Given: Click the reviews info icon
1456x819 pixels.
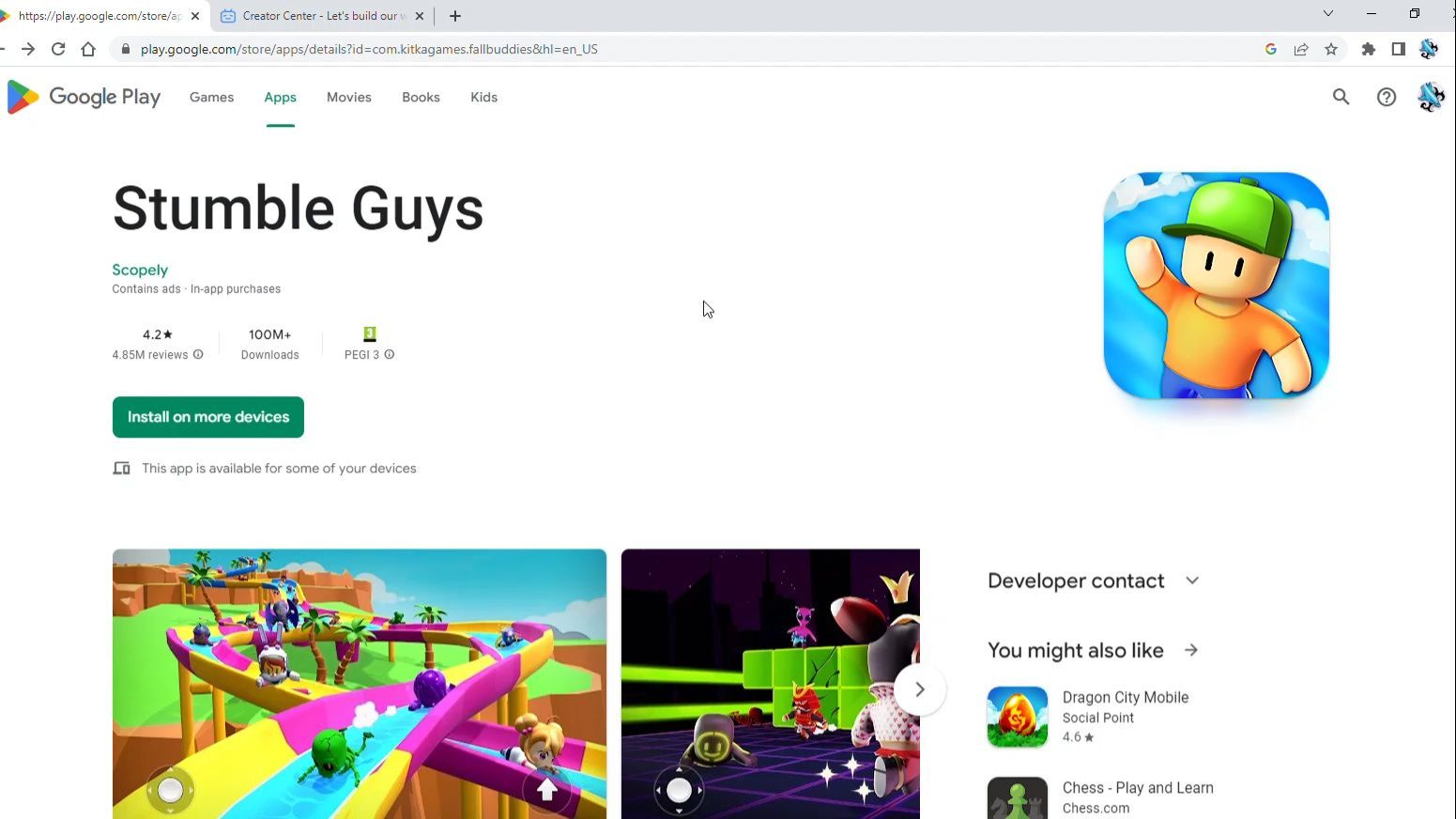Looking at the screenshot, I should coord(198,355).
